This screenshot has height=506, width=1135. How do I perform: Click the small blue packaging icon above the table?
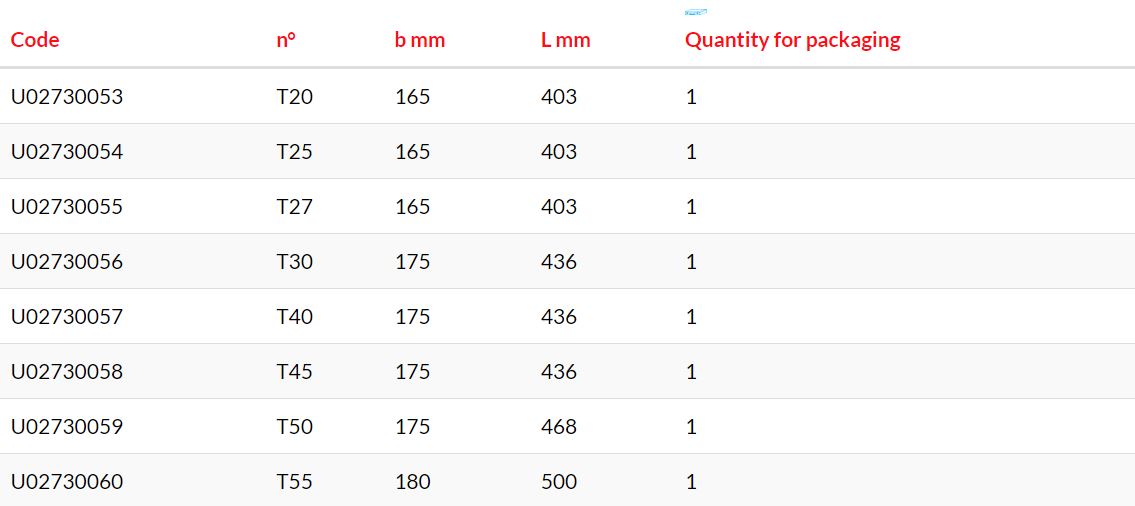coord(695,12)
